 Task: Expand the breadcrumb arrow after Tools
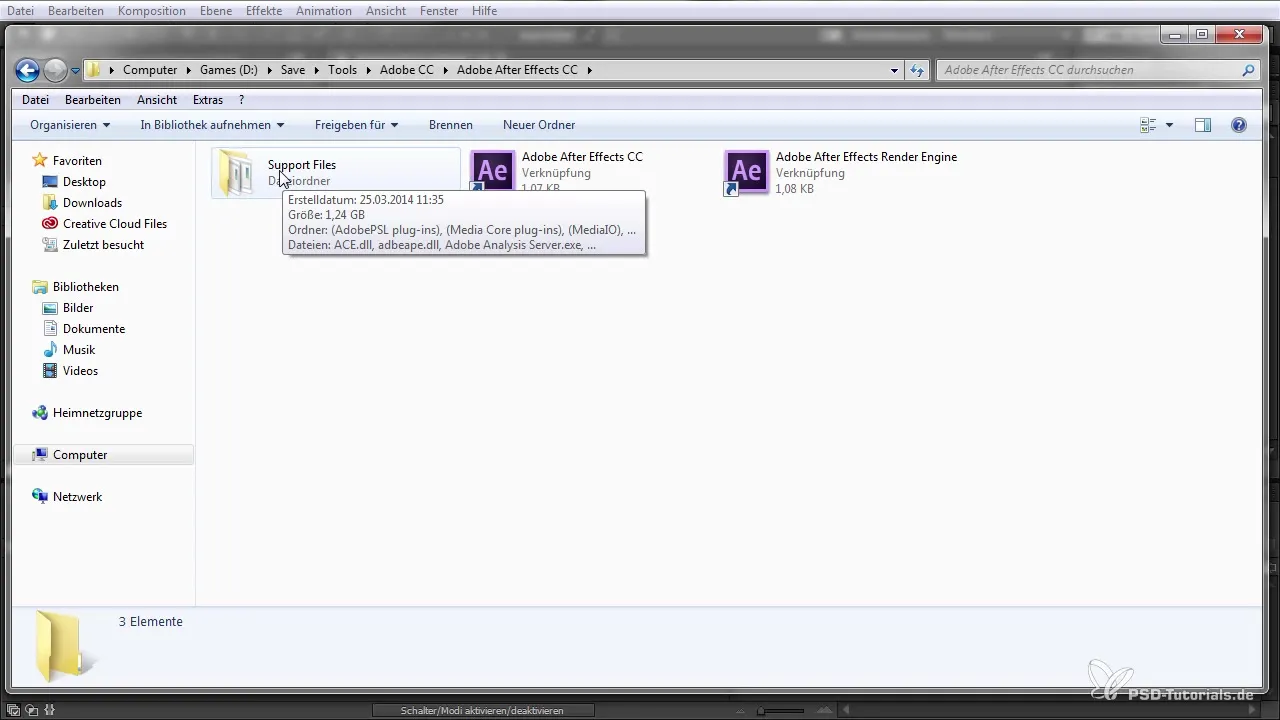click(369, 70)
